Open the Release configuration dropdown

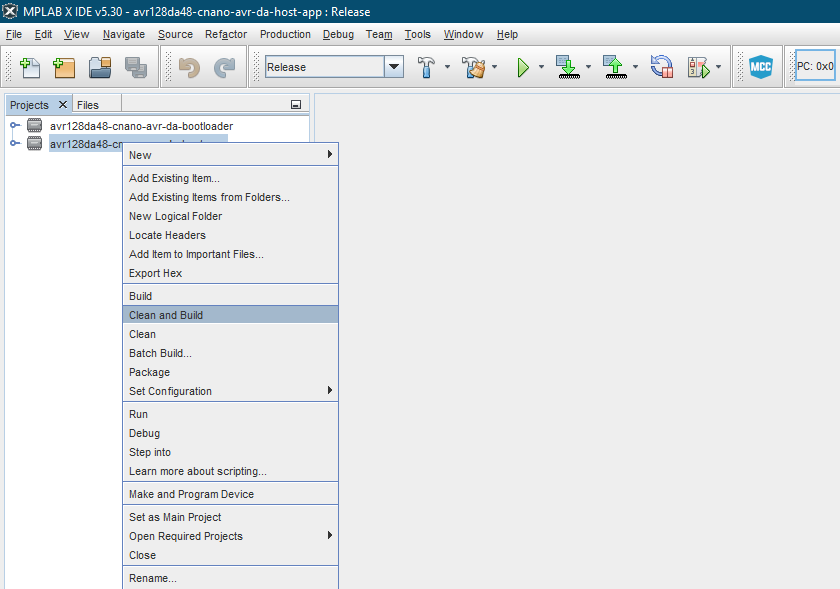point(394,67)
